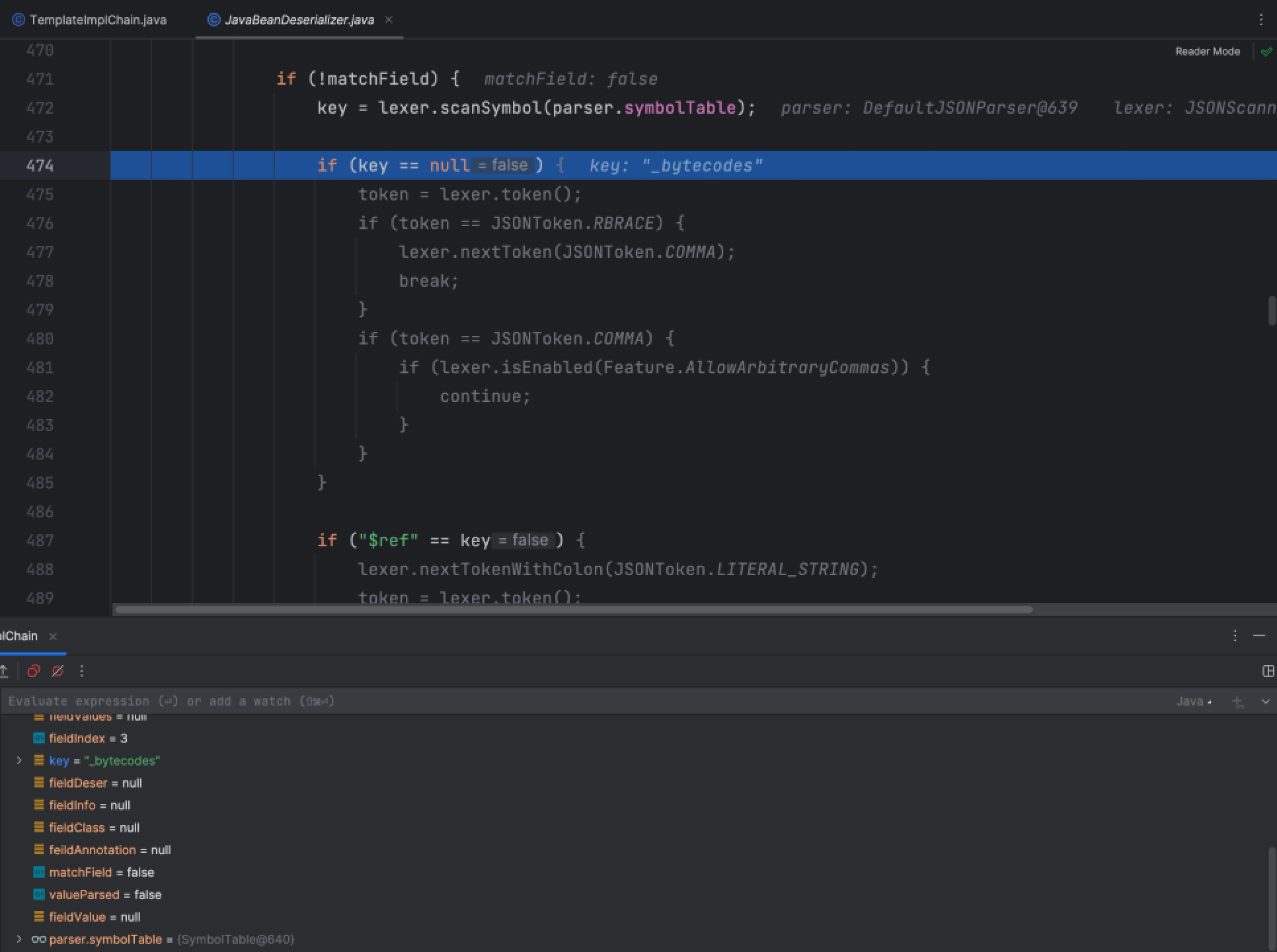Click the fieldClass variable icon
This screenshot has width=1277, height=952.
click(x=38, y=828)
